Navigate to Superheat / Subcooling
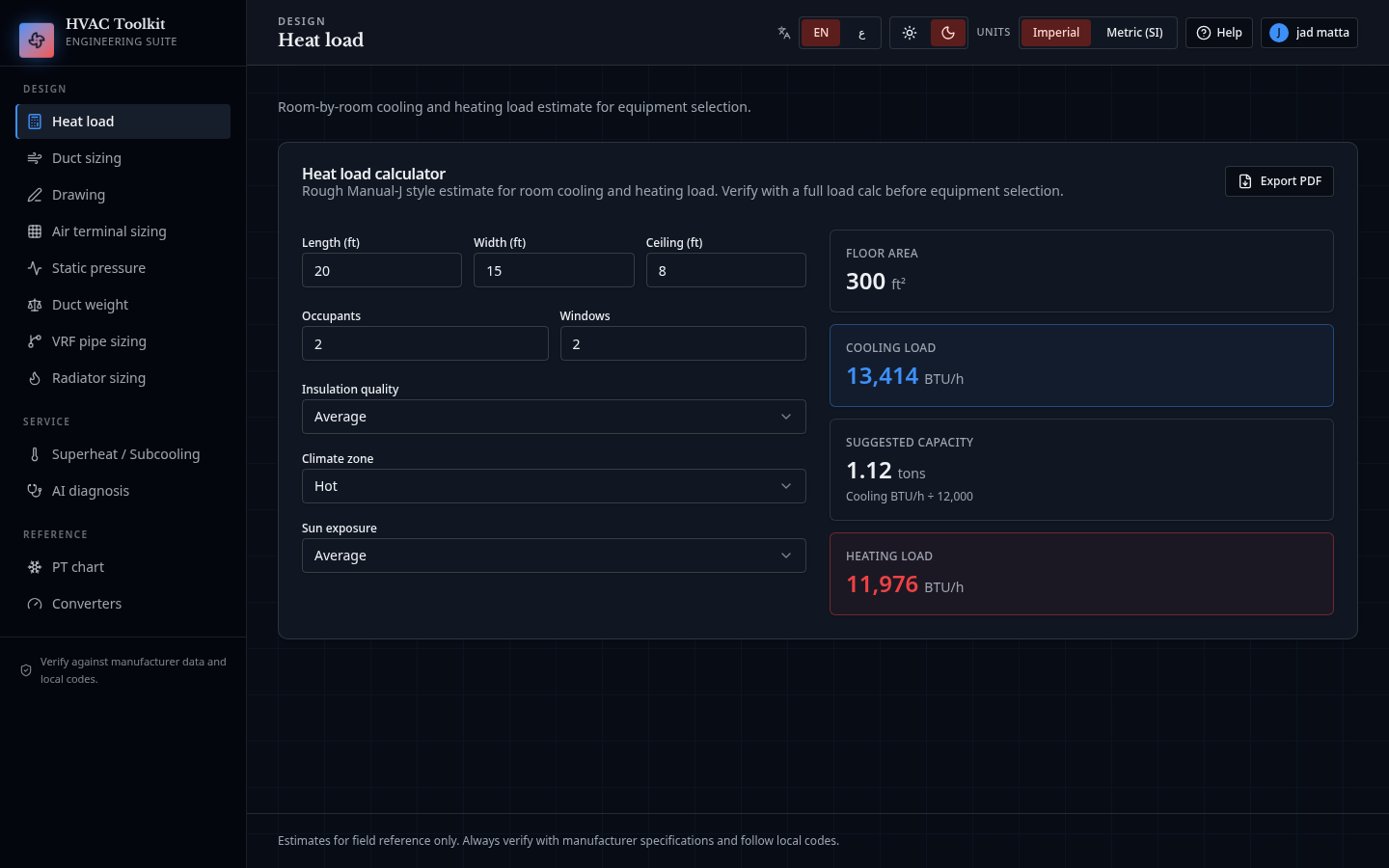 click(123, 454)
